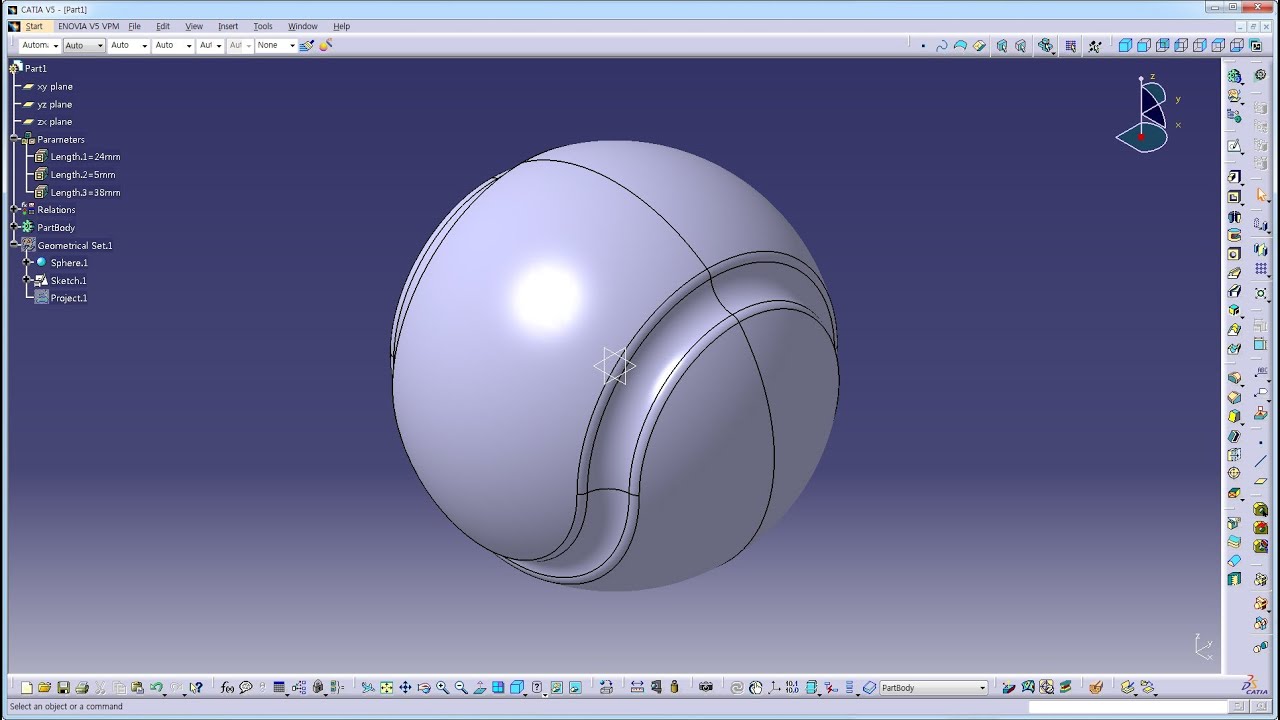Expand the PartBody tree node

[15, 227]
